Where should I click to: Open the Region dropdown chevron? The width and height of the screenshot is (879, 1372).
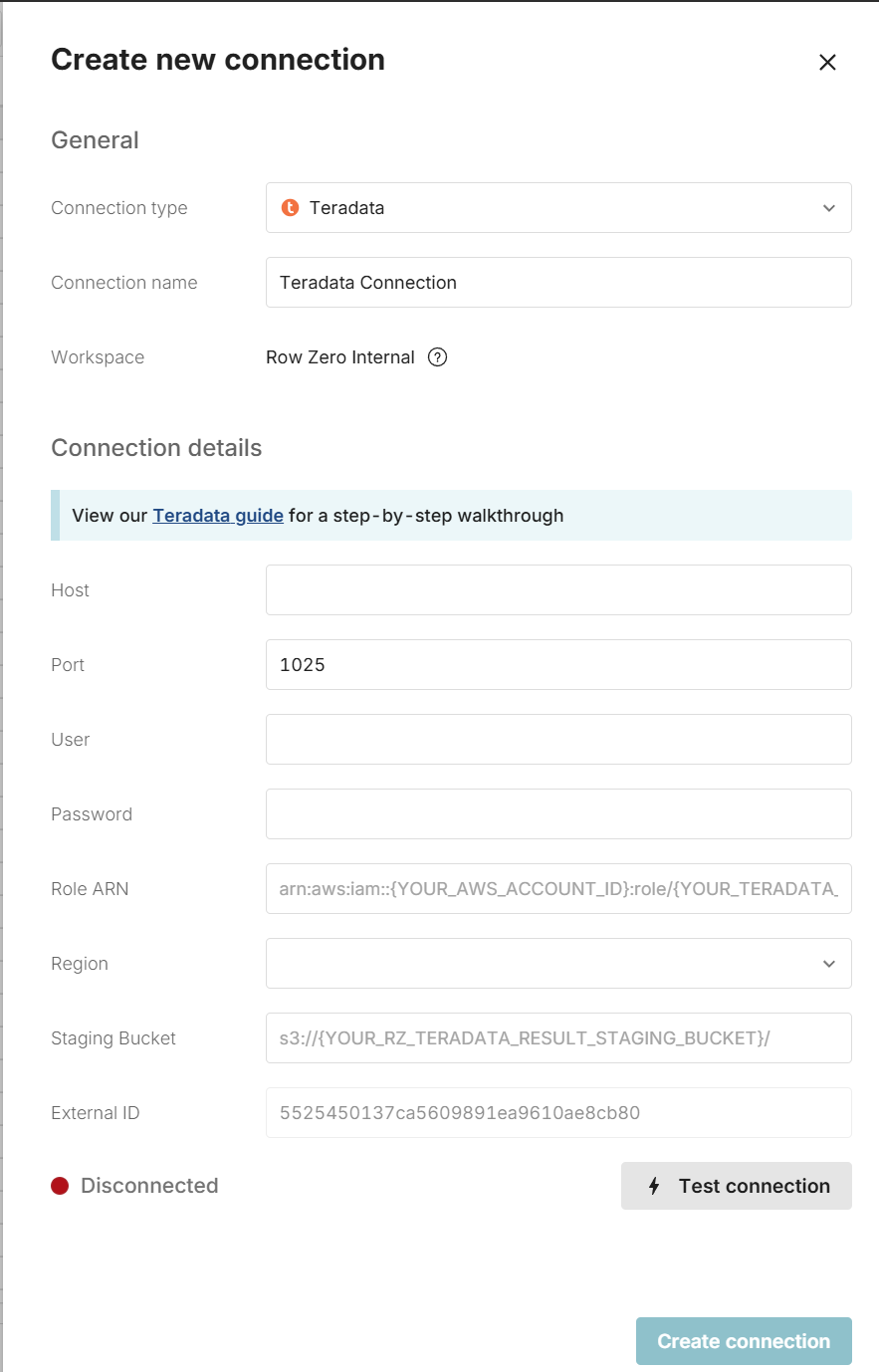click(x=829, y=964)
